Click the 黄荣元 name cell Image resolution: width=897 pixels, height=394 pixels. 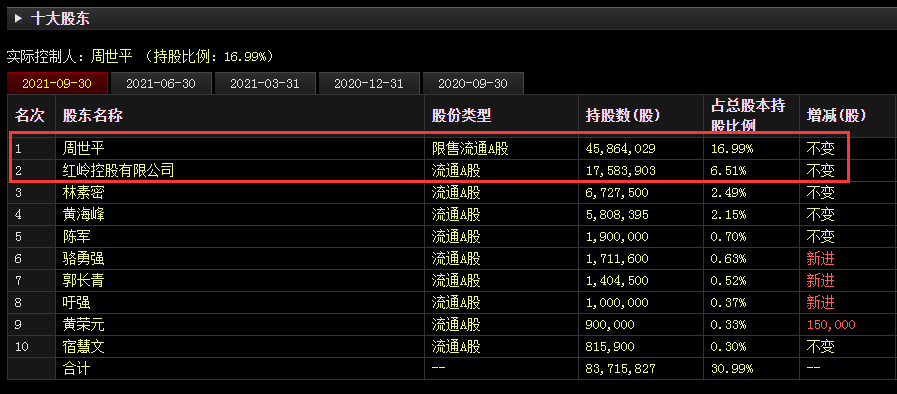[x=84, y=325]
